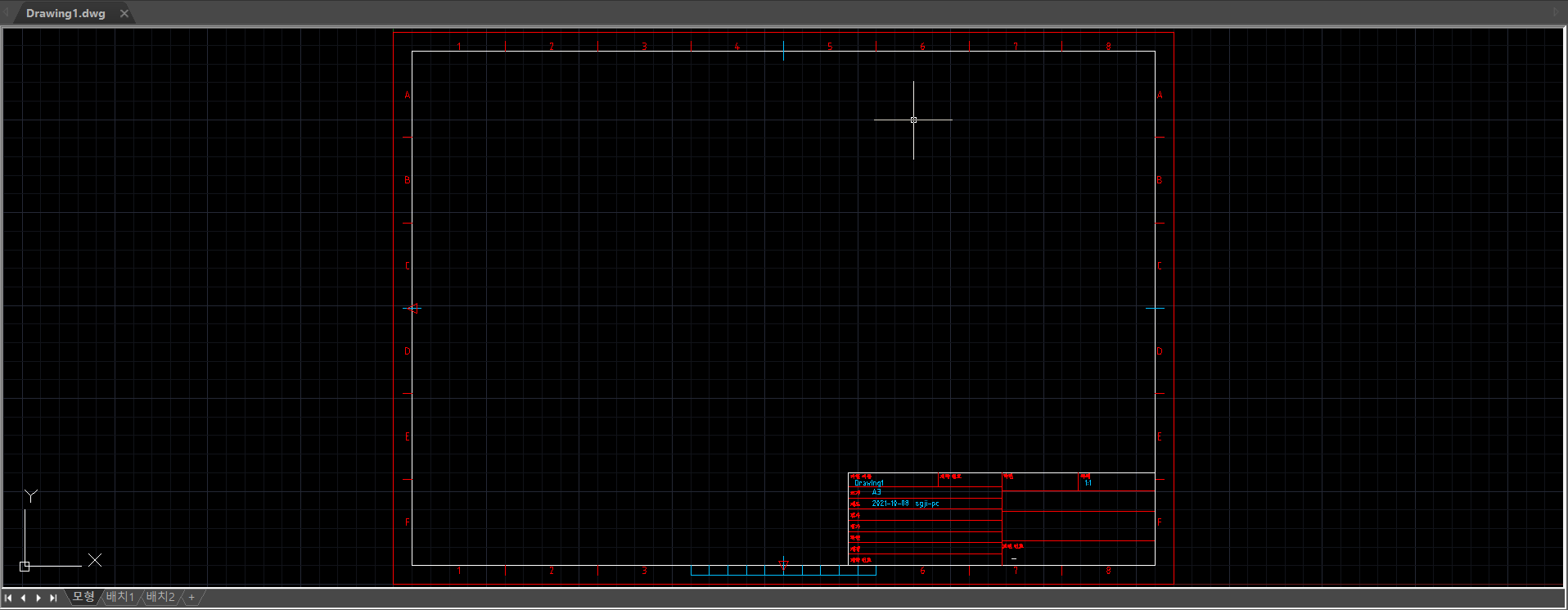Viewport: 1568px width, 610px height.
Task: Jump to first layout tab arrow
Action: [8, 598]
